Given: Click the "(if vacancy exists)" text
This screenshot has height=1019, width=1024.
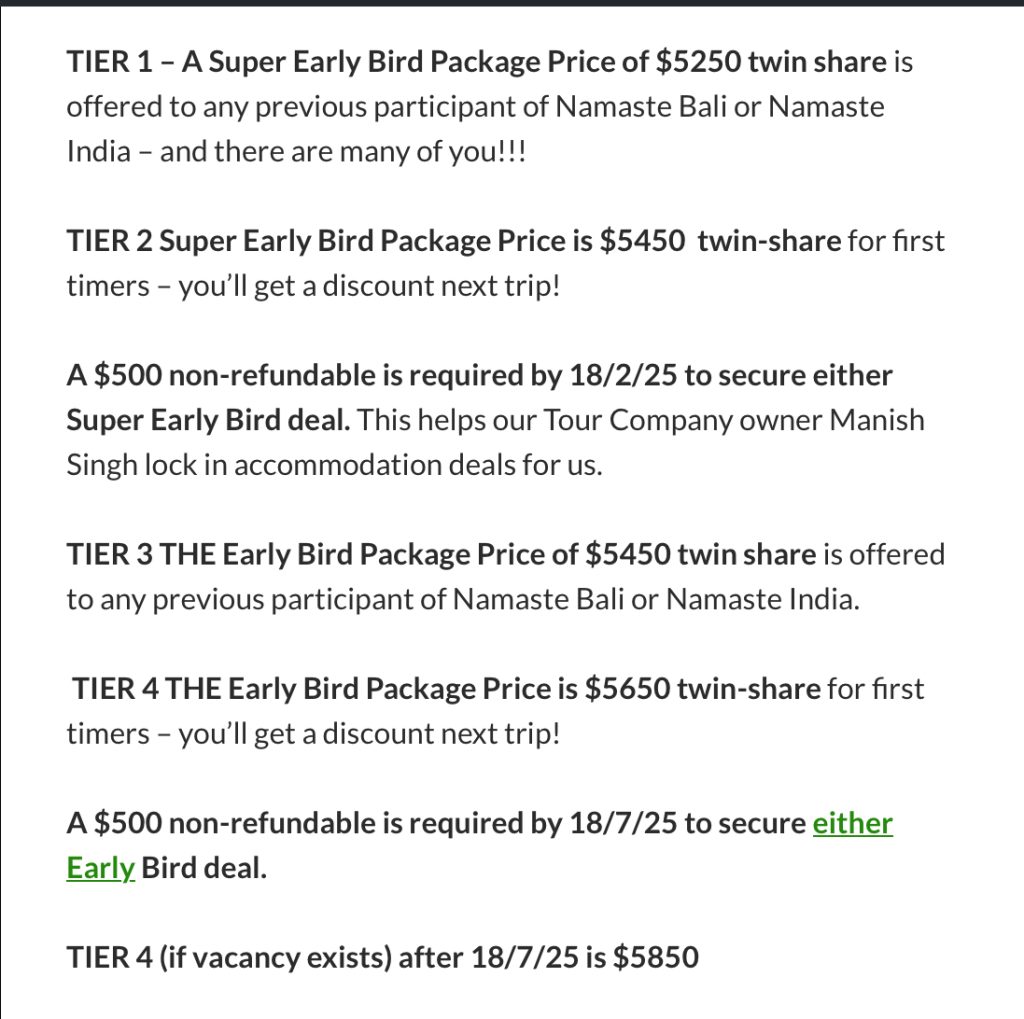Looking at the screenshot, I should [x=275, y=958].
